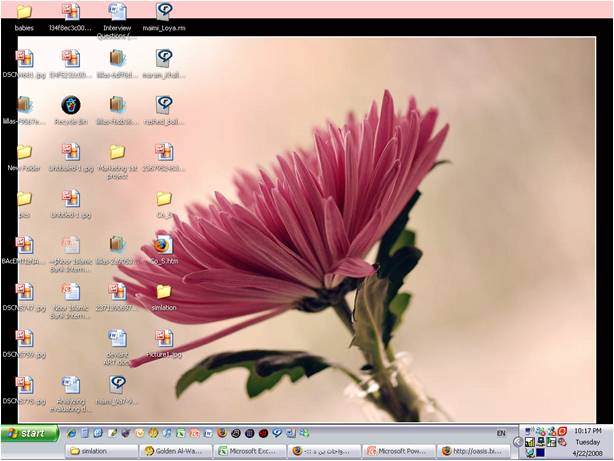
Task: Switch to simlation folder taskbar window
Action: coord(102,451)
